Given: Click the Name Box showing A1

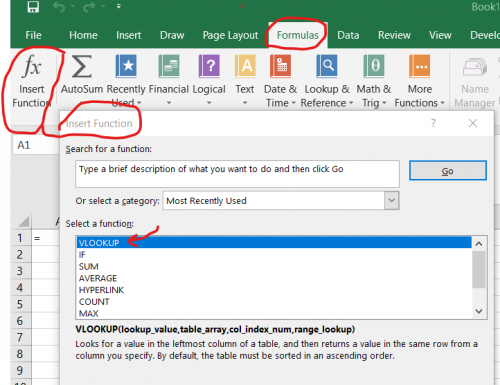Looking at the screenshot, I should (x=36, y=145).
